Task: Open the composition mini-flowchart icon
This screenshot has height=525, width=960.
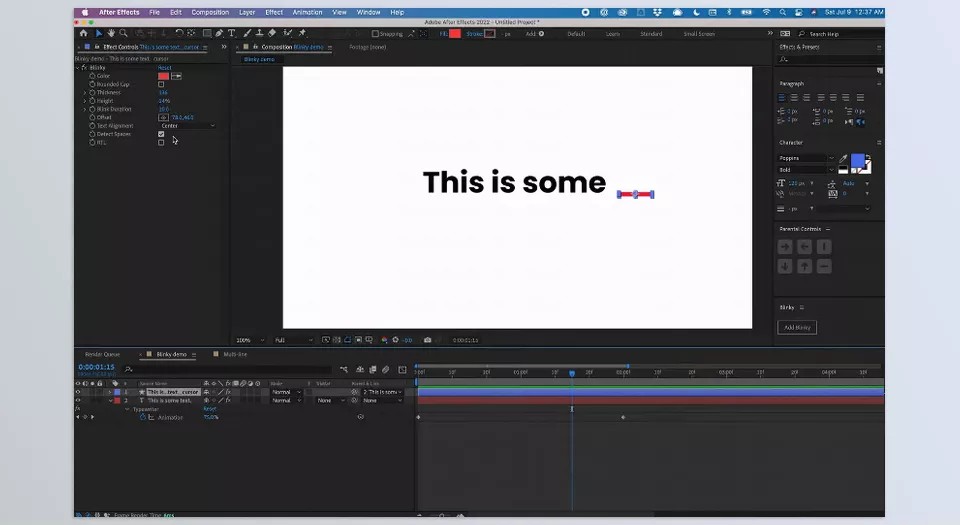Action: [x=343, y=370]
